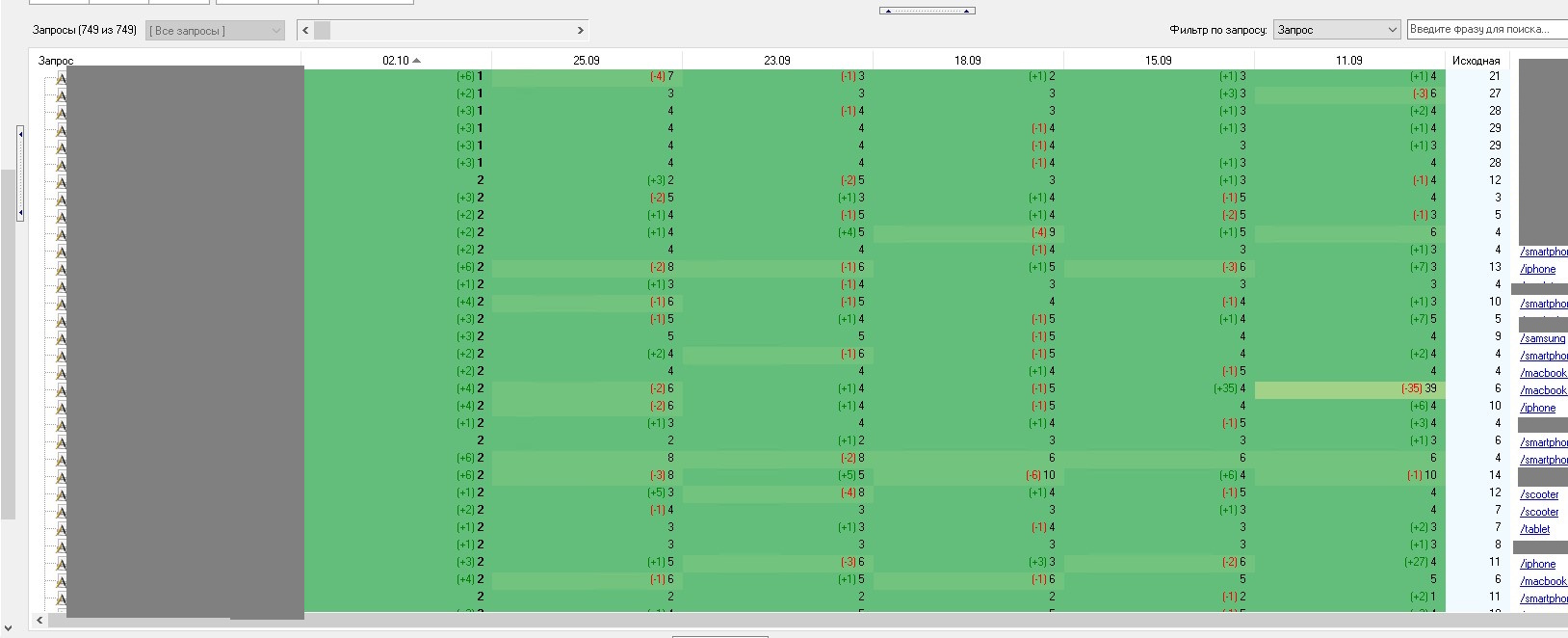The height and width of the screenshot is (638, 1568).
Task: Select the '(-1) 10' cell in 11.09 column
Action: (1349, 475)
